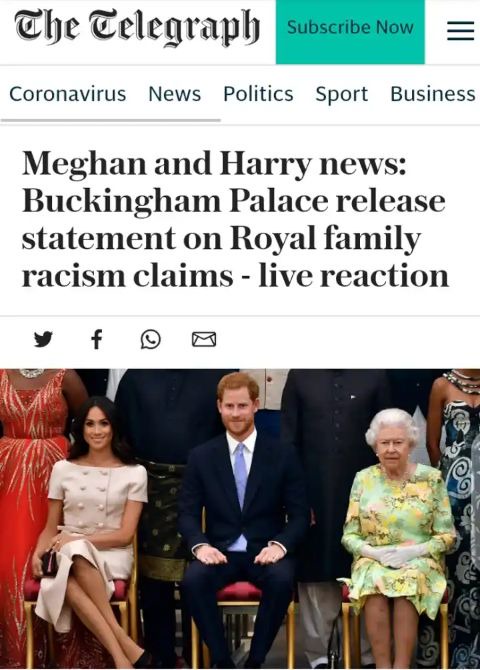Select the Politics nav item
Viewport: 480px width, 670px height.
coord(258,94)
